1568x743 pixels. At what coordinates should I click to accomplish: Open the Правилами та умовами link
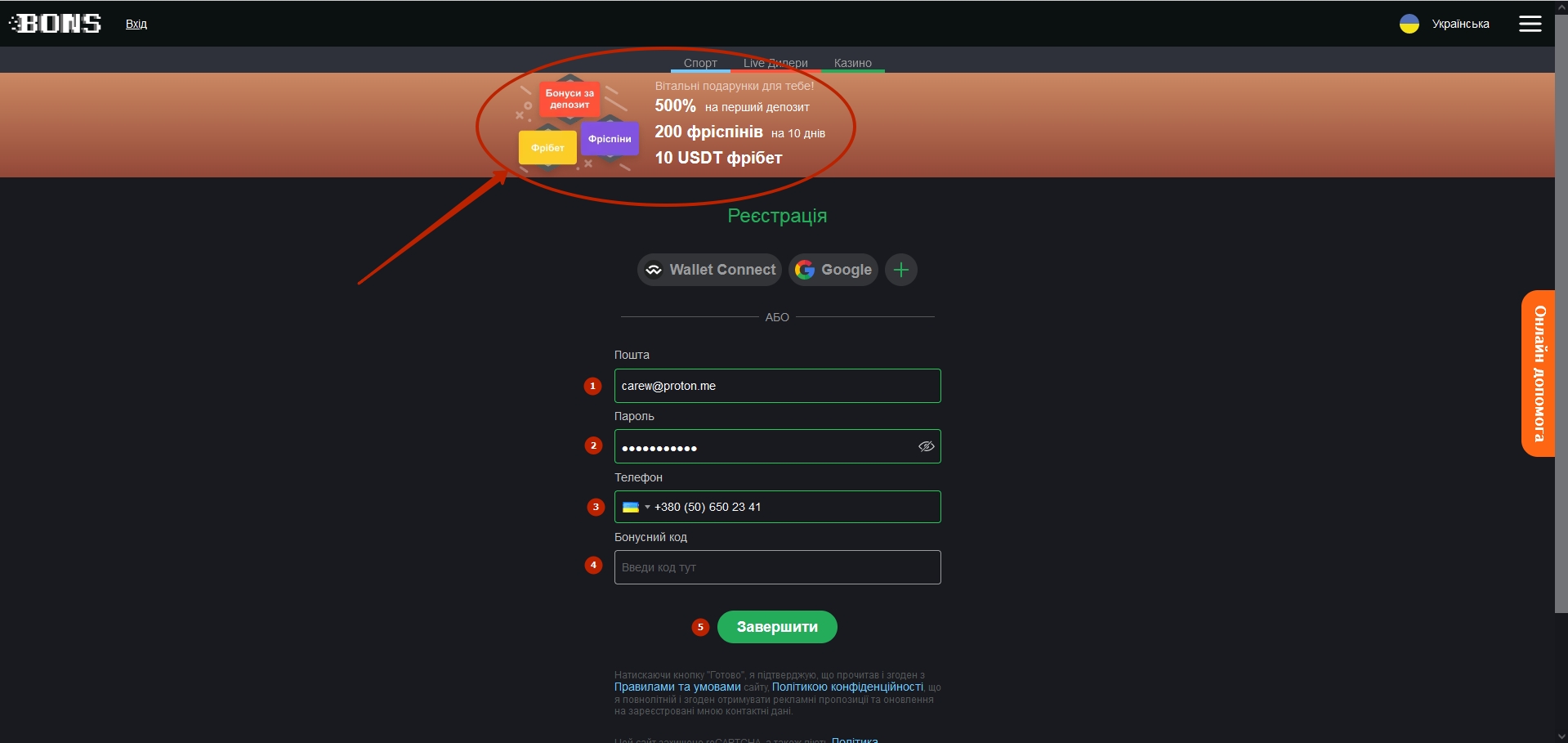click(677, 687)
